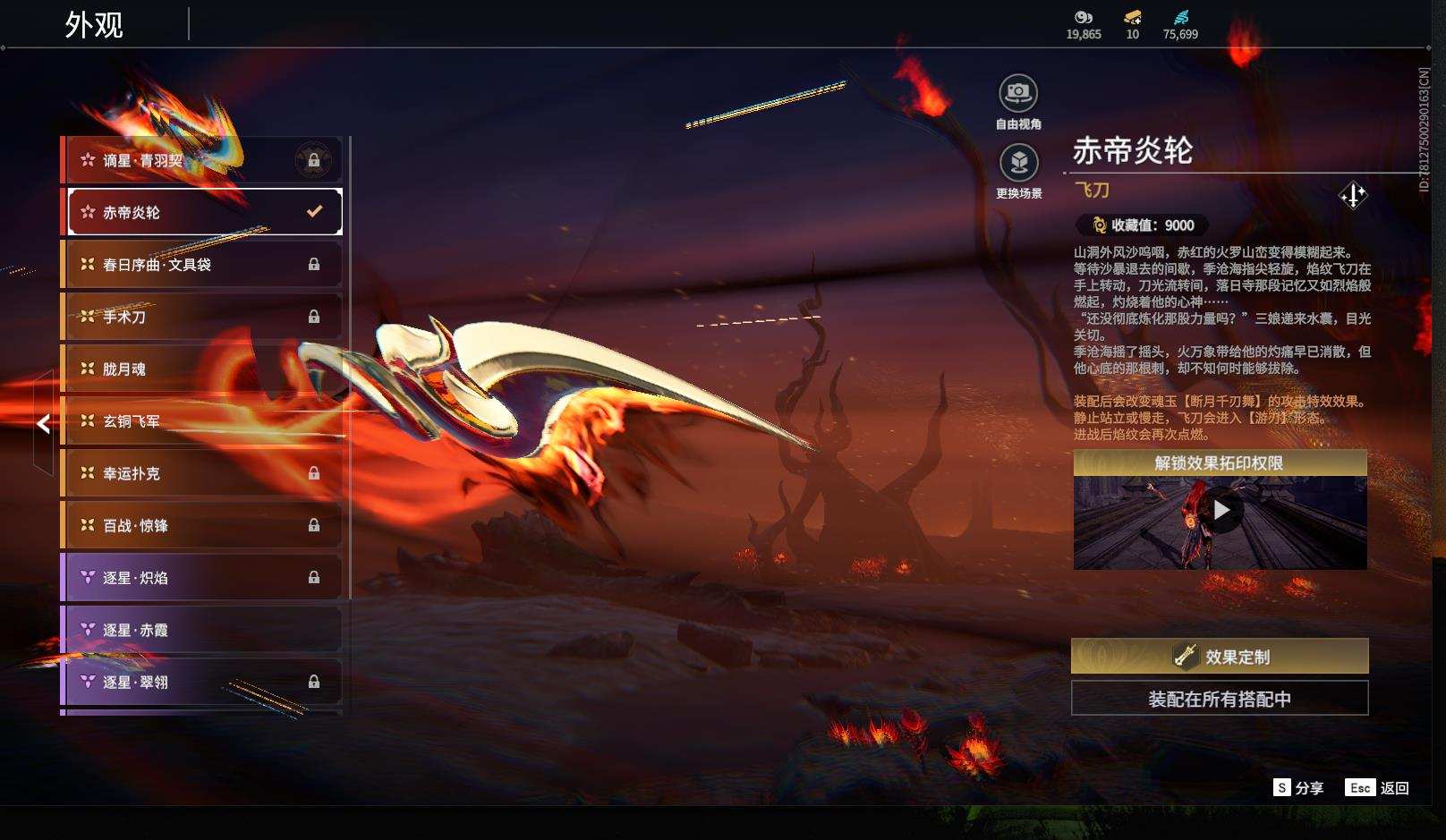Click the 赤帝炎轮 title heading
1446x840 pixels.
point(1133,150)
